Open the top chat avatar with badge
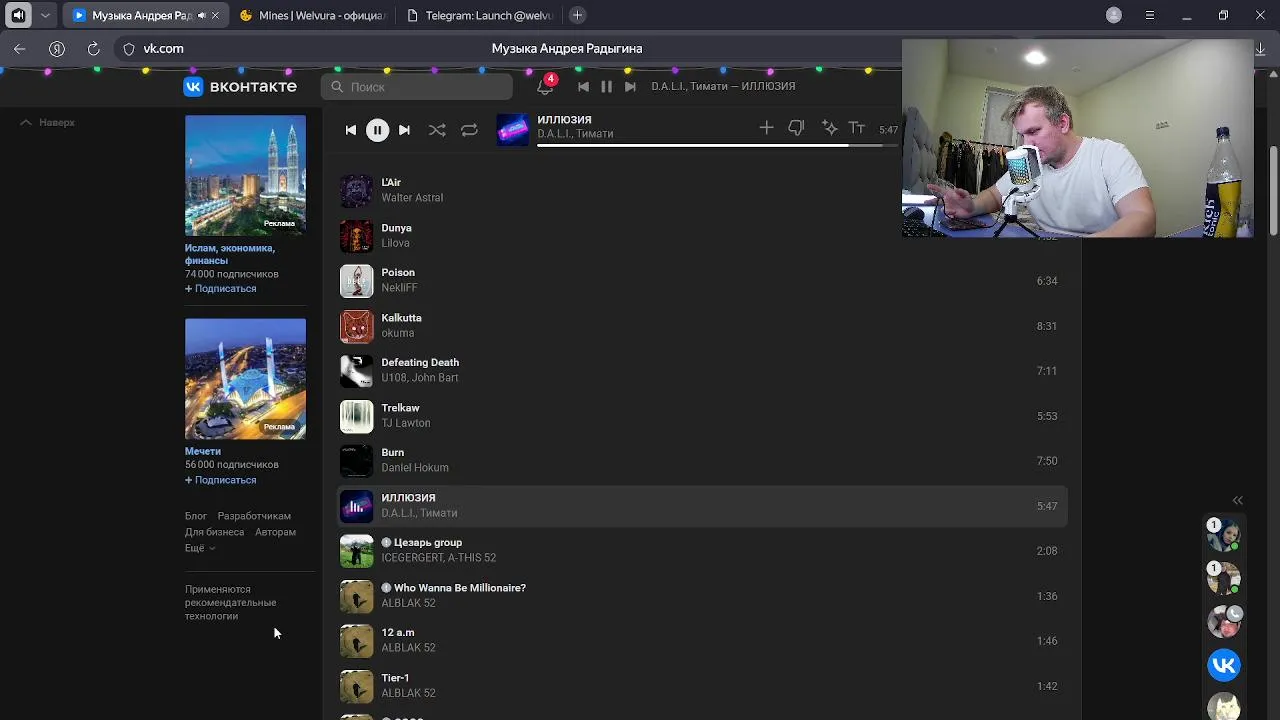 [1224, 535]
